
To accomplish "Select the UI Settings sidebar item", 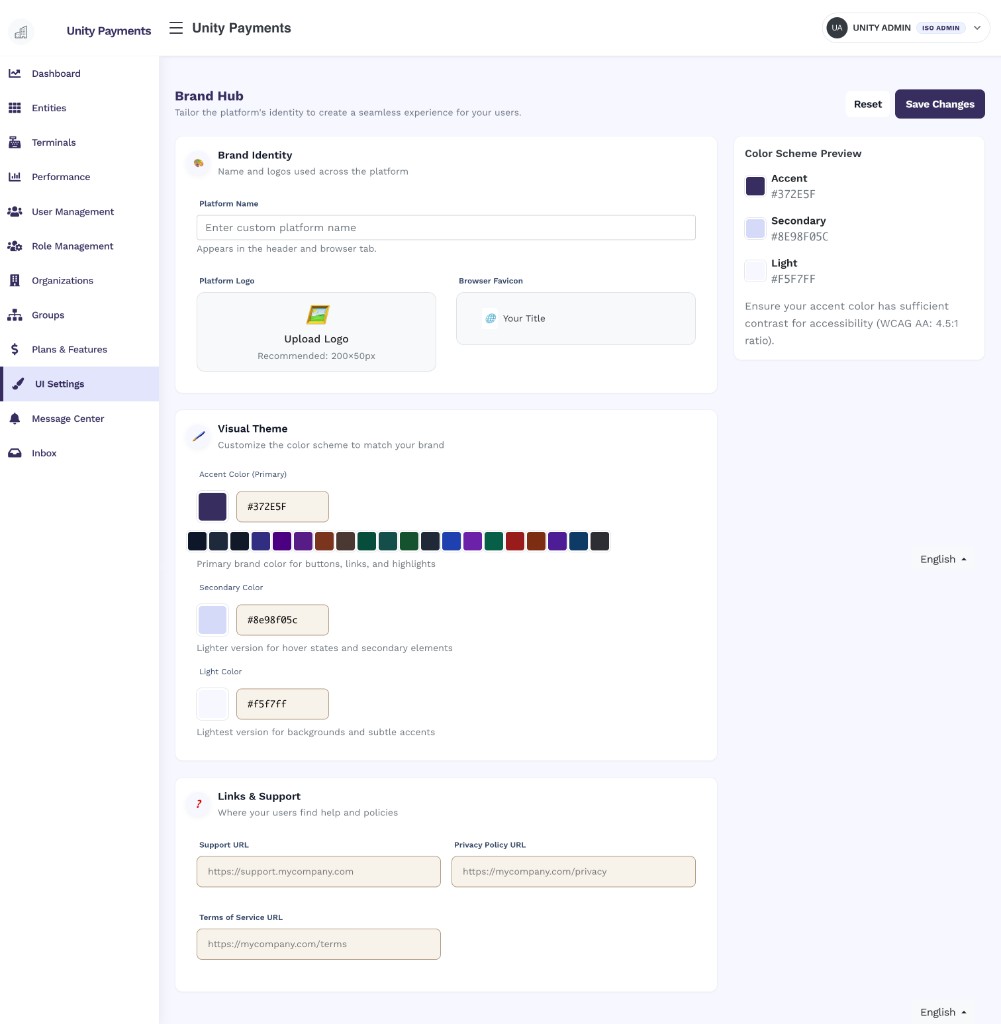I will [79, 384].
